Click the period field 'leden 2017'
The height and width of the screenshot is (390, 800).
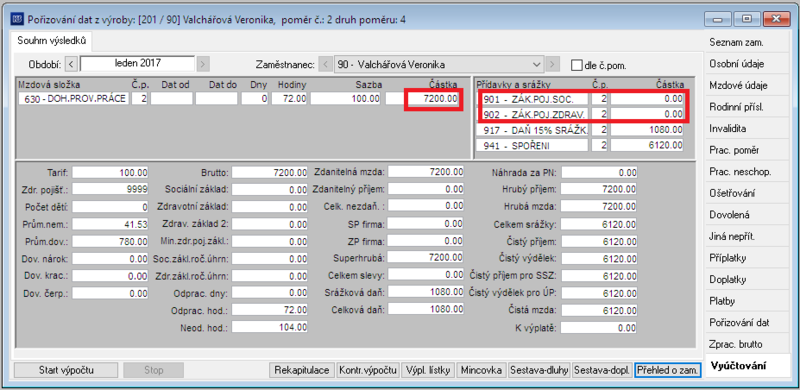137,64
